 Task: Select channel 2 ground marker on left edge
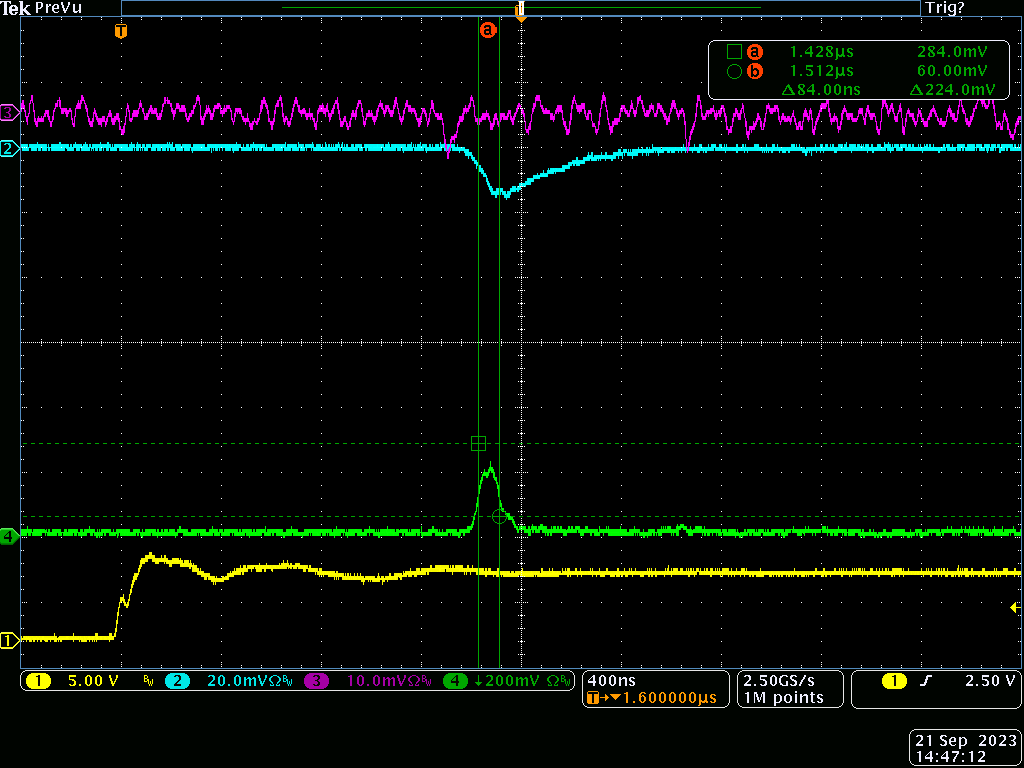pyautogui.click(x=9, y=149)
